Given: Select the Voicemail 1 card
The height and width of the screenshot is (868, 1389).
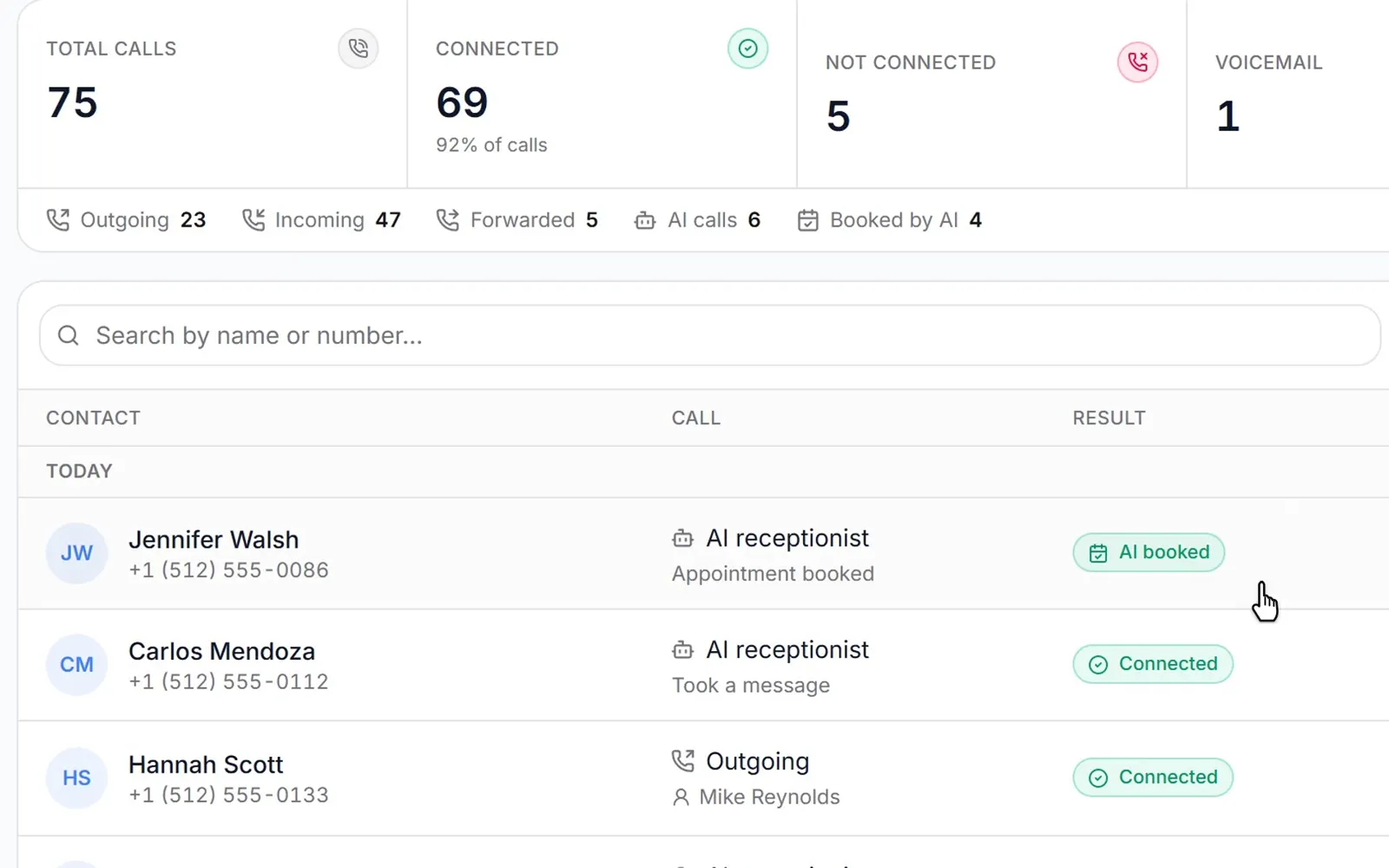Looking at the screenshot, I should click(1288, 94).
